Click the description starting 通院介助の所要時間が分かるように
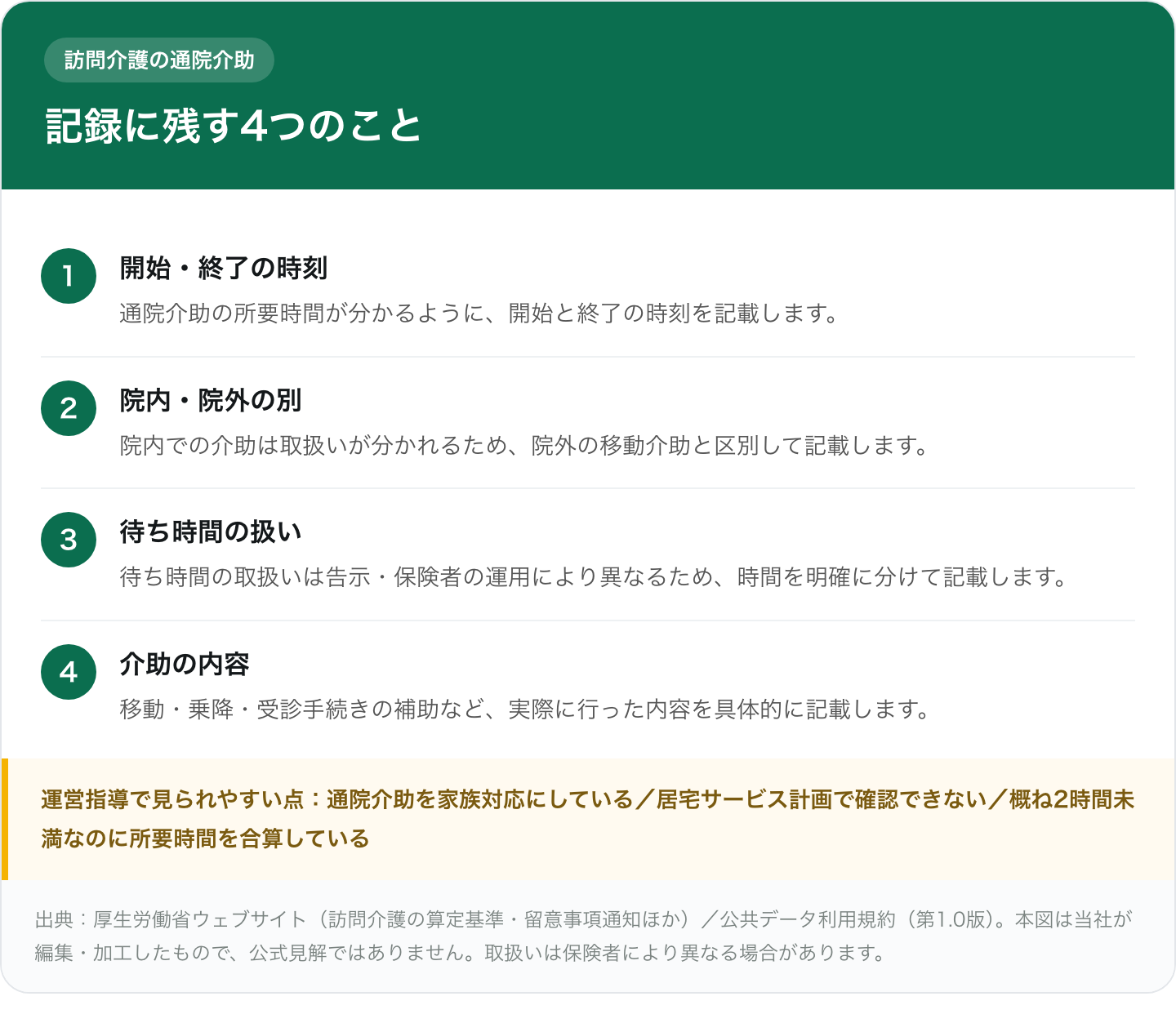Image resolution: width=1176 pixels, height=1032 pixels. click(x=479, y=314)
